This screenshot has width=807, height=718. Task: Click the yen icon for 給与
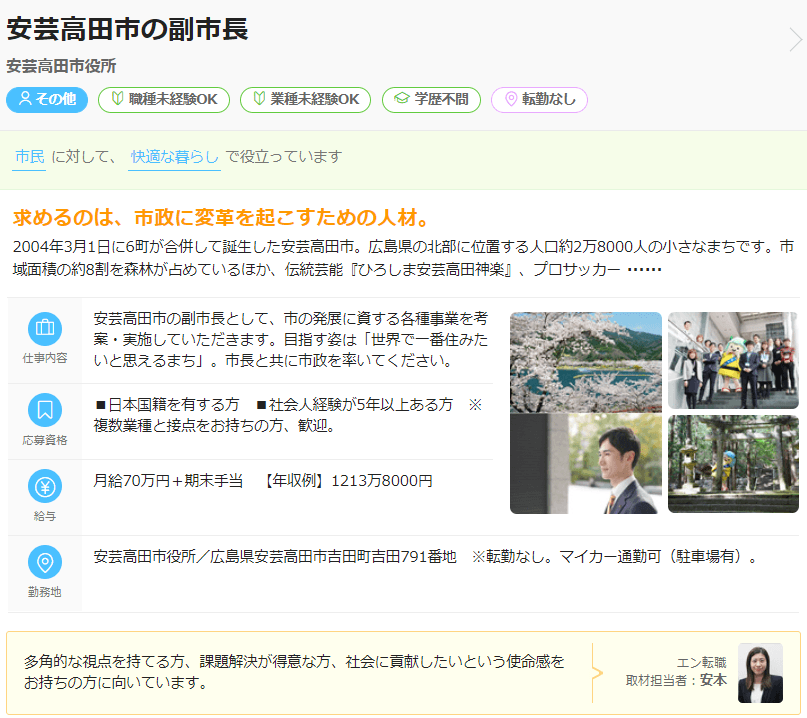pyautogui.click(x=44, y=487)
